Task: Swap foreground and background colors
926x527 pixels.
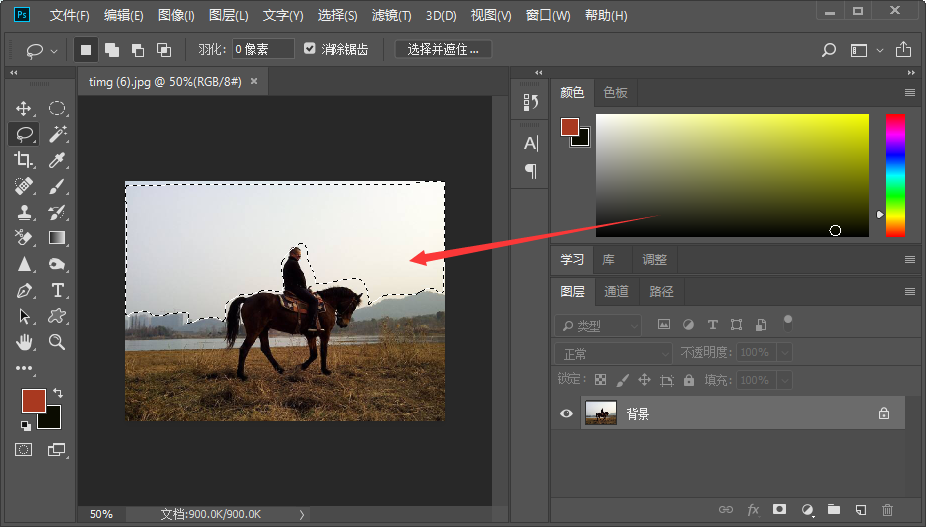Action: point(57,392)
